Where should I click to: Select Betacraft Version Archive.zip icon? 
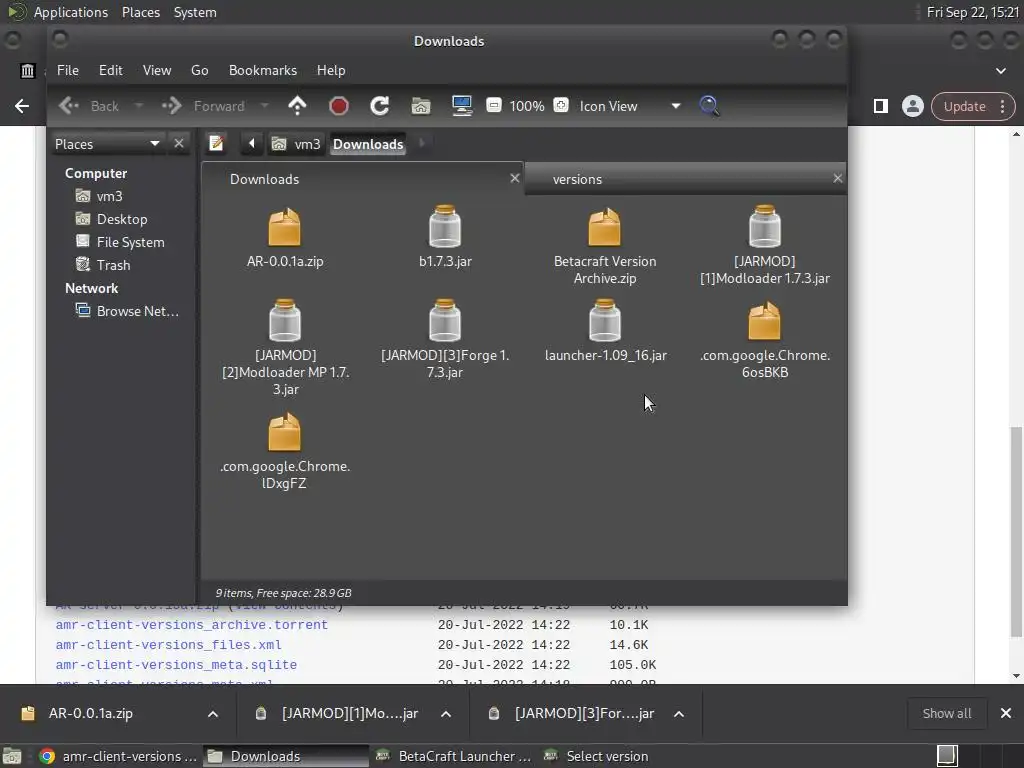click(x=605, y=227)
